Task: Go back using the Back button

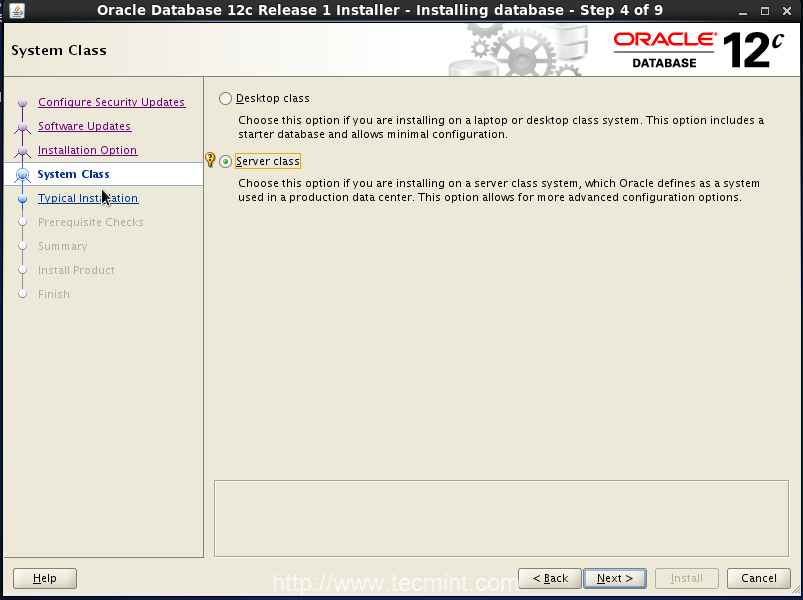Action: click(x=550, y=578)
